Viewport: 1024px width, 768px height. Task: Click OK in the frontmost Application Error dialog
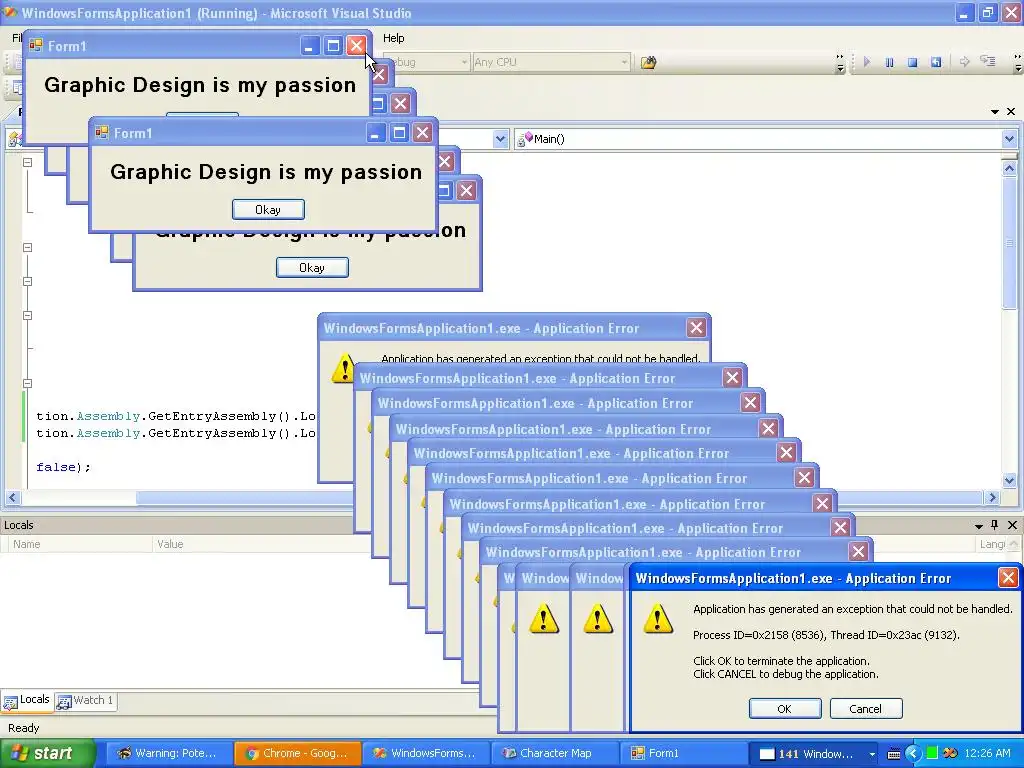coord(784,709)
